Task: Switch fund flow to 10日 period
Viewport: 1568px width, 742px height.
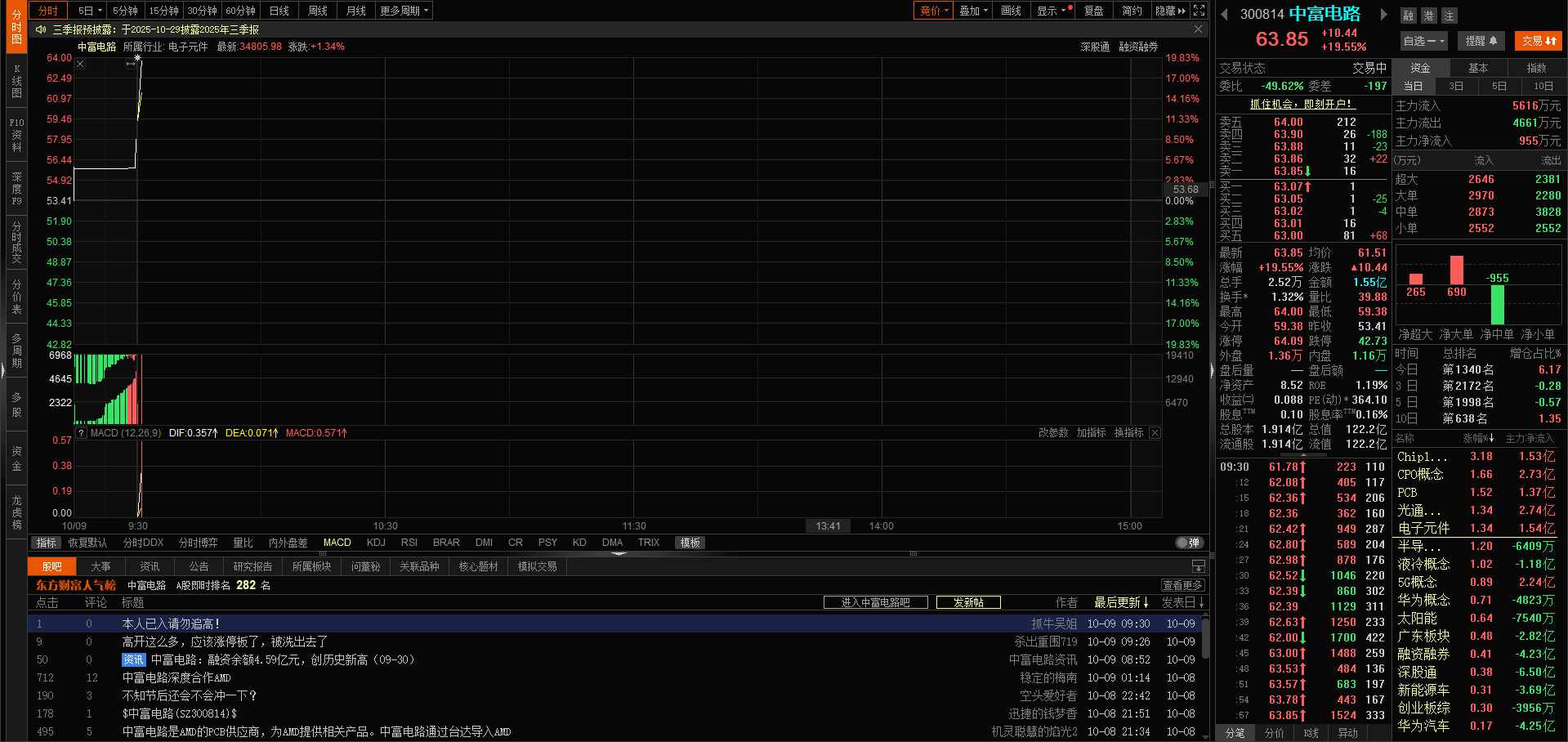Action: point(1543,86)
